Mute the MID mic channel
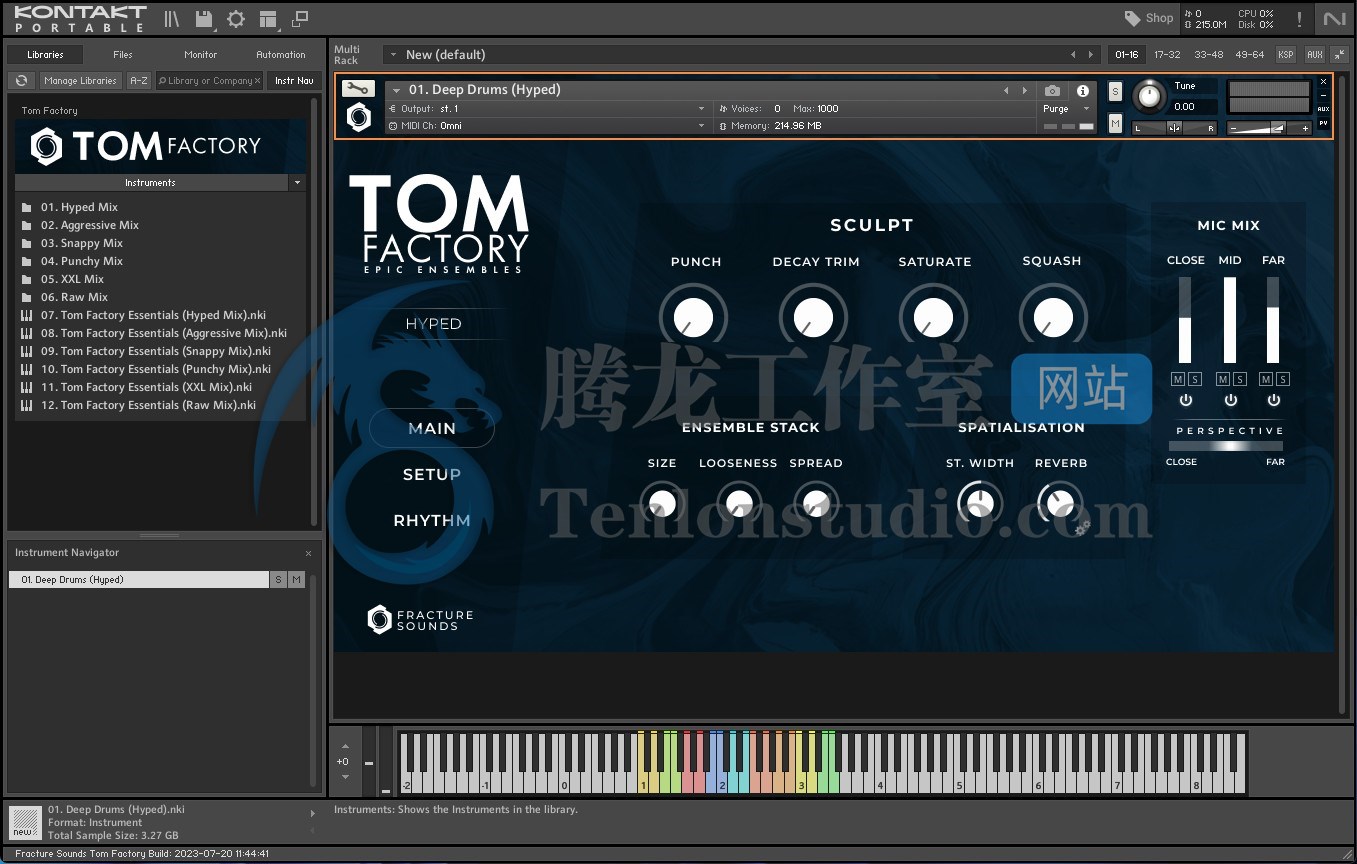 1222,379
